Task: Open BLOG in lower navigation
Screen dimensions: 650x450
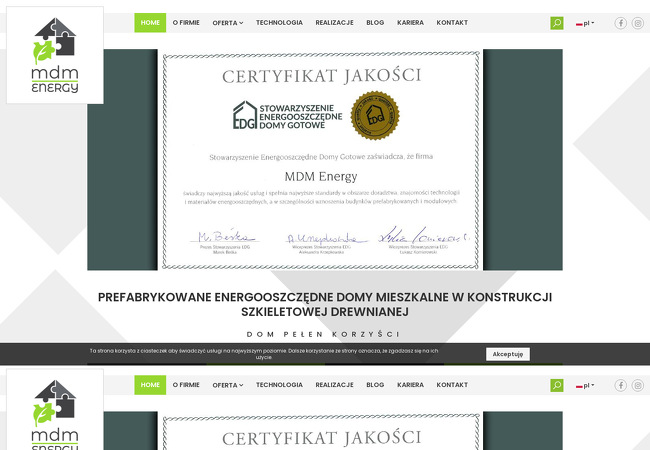Action: pos(375,385)
